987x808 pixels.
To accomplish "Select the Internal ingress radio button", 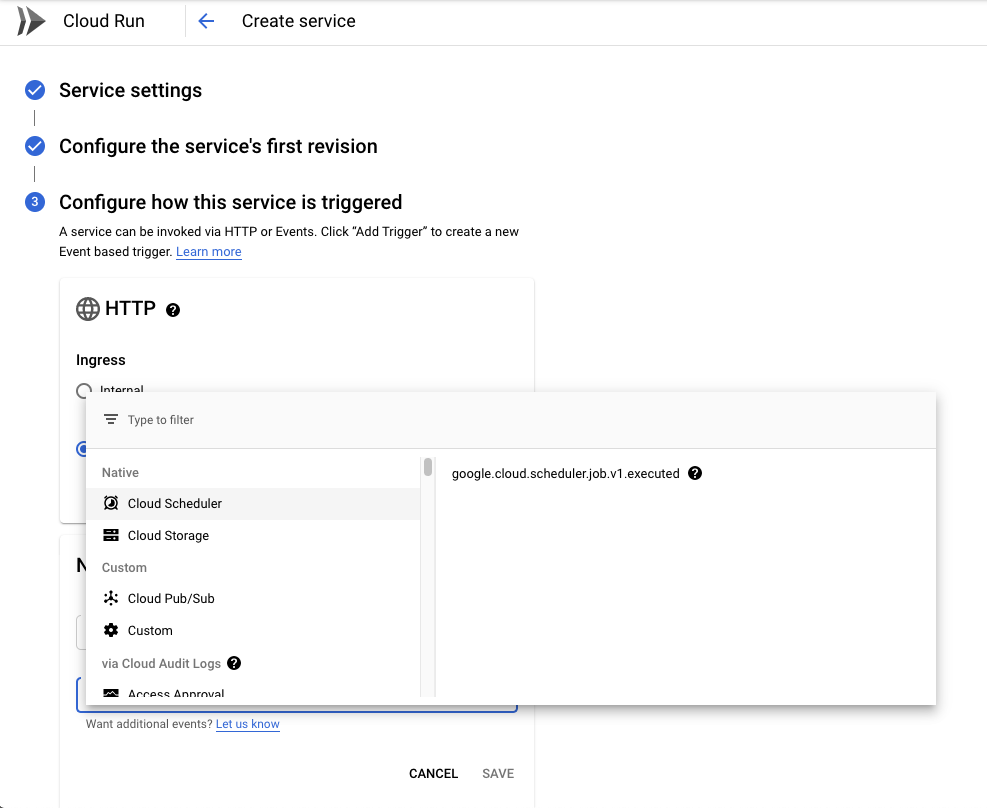I will pyautogui.click(x=84, y=391).
